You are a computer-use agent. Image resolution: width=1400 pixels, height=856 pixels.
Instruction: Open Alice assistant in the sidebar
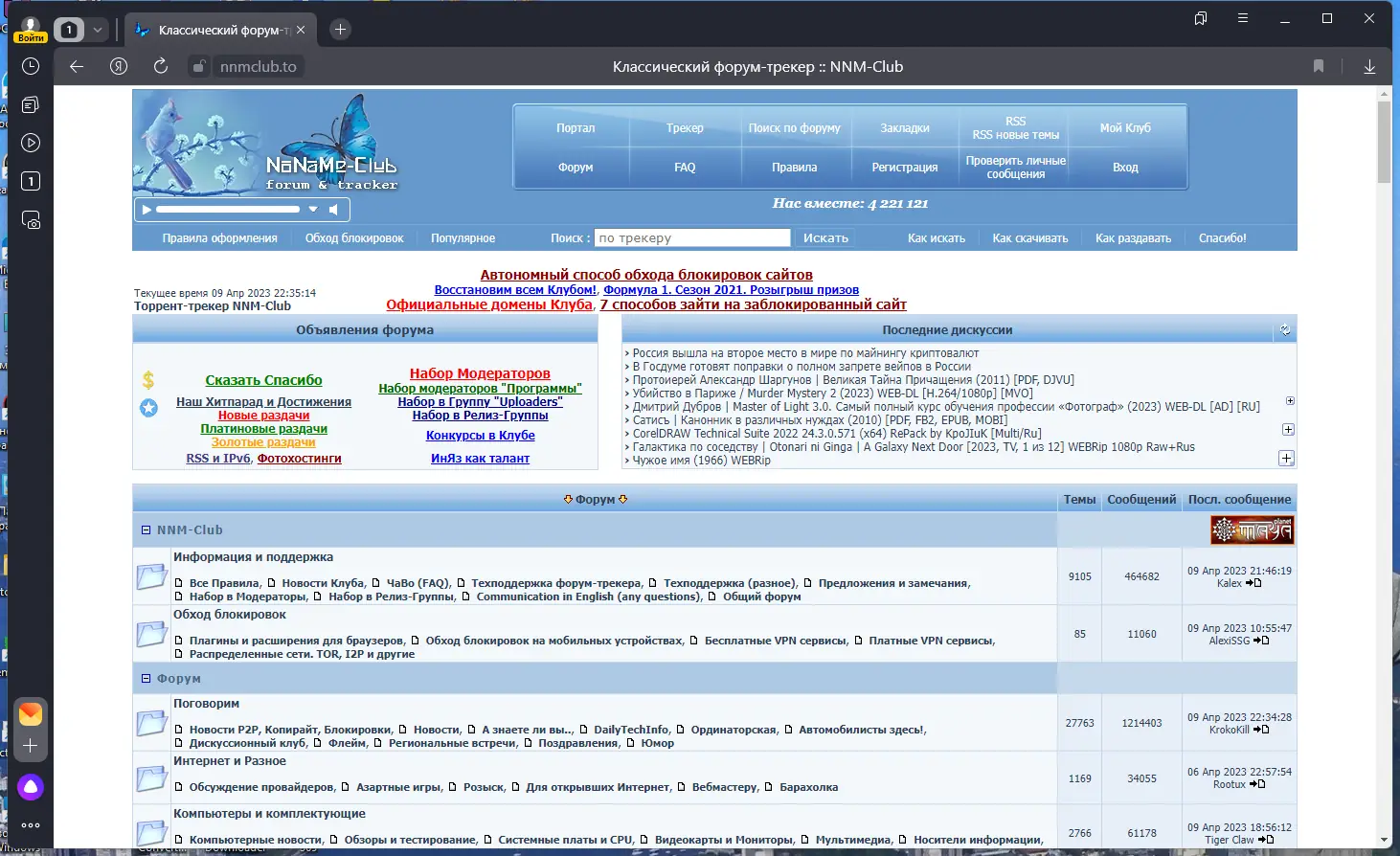(x=31, y=787)
